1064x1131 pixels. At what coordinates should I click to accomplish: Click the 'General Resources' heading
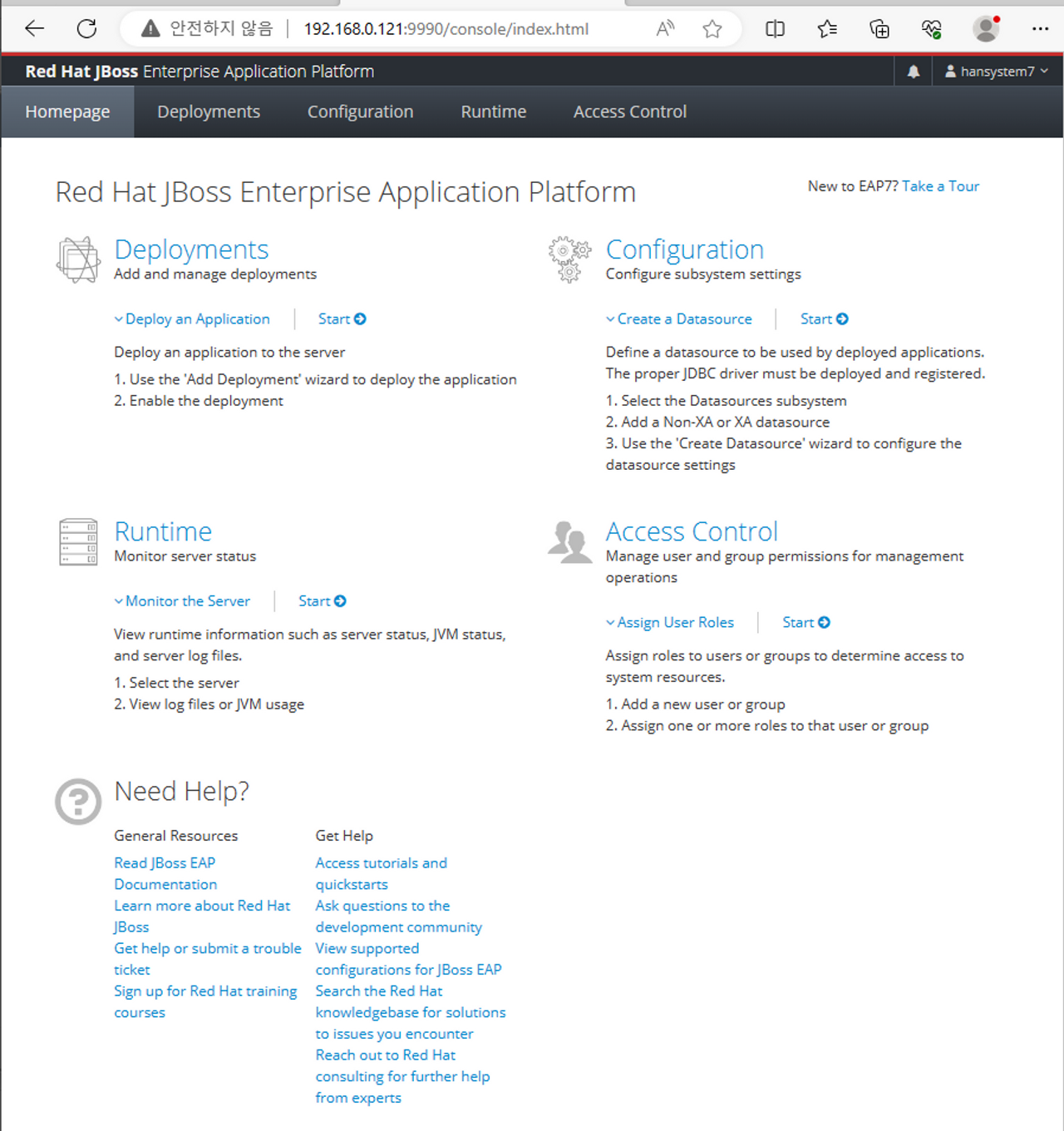pyautogui.click(x=176, y=836)
